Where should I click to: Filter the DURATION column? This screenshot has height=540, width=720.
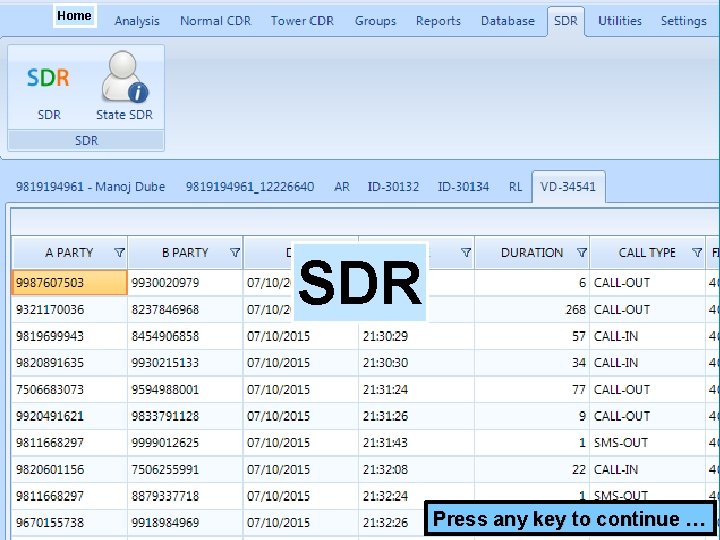(x=582, y=253)
